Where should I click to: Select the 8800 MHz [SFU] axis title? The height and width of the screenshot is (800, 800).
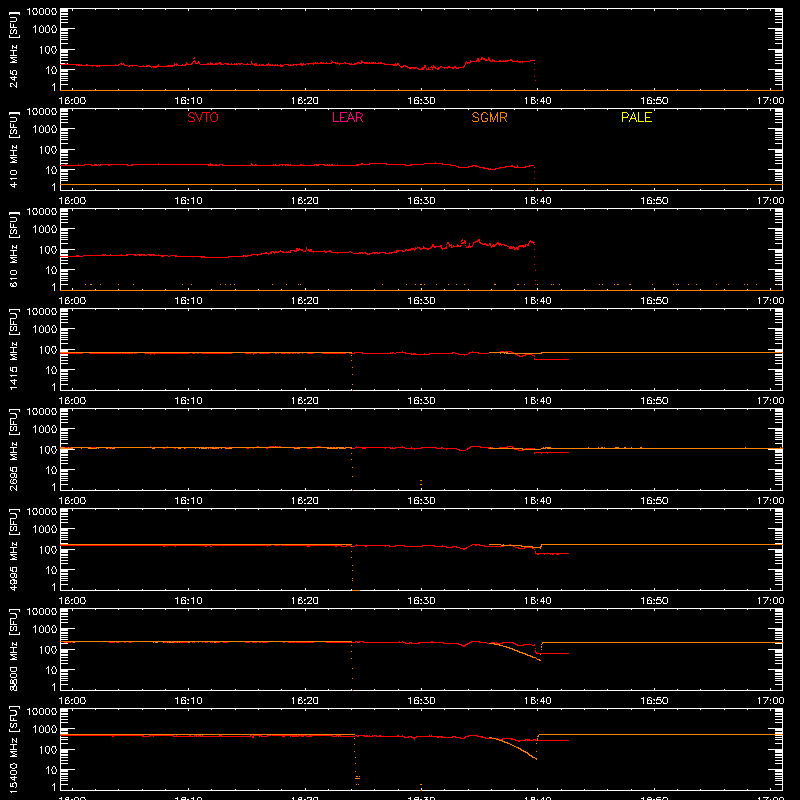[13, 649]
